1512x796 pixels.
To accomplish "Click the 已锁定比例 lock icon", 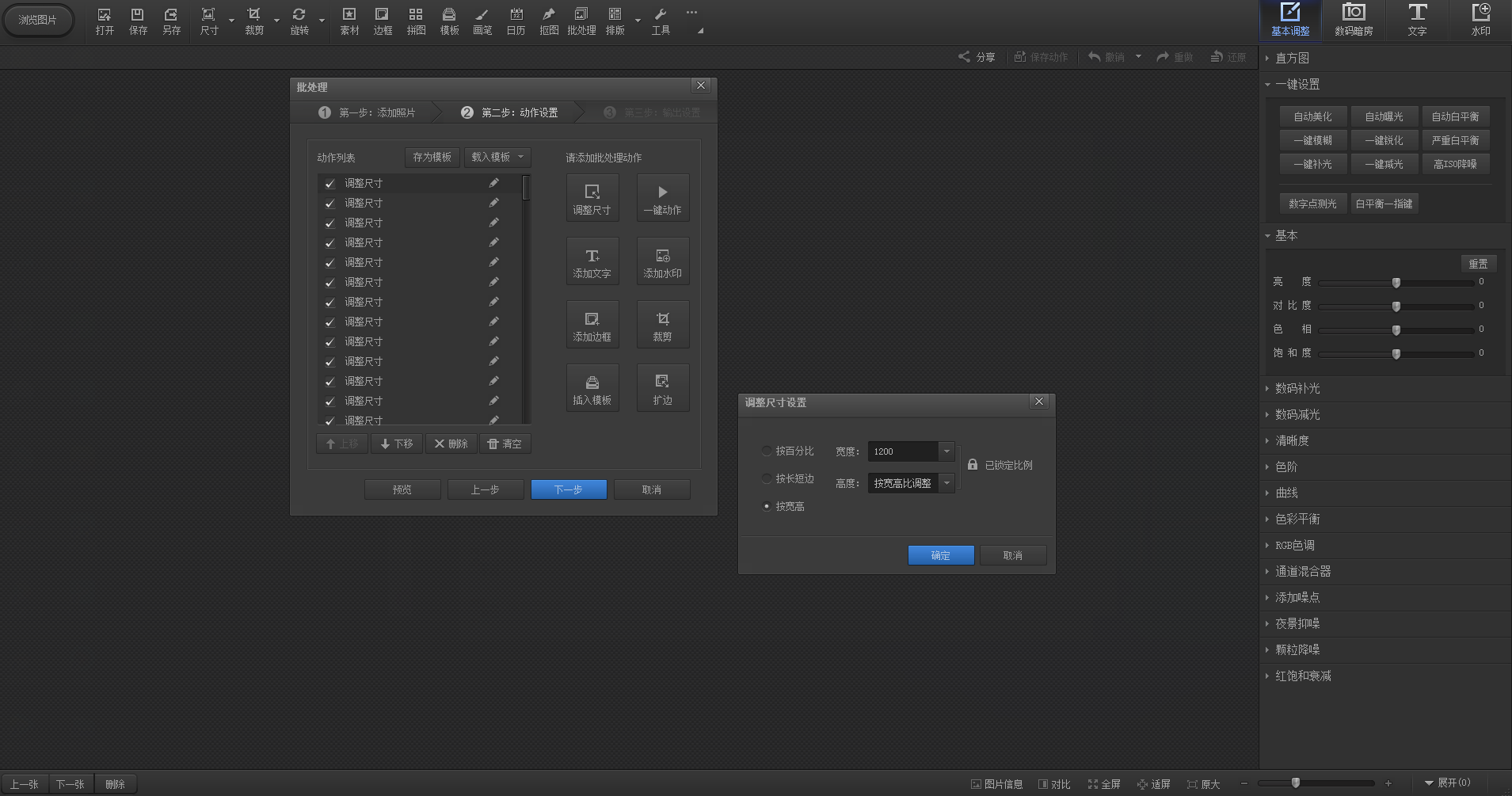I will (x=972, y=465).
